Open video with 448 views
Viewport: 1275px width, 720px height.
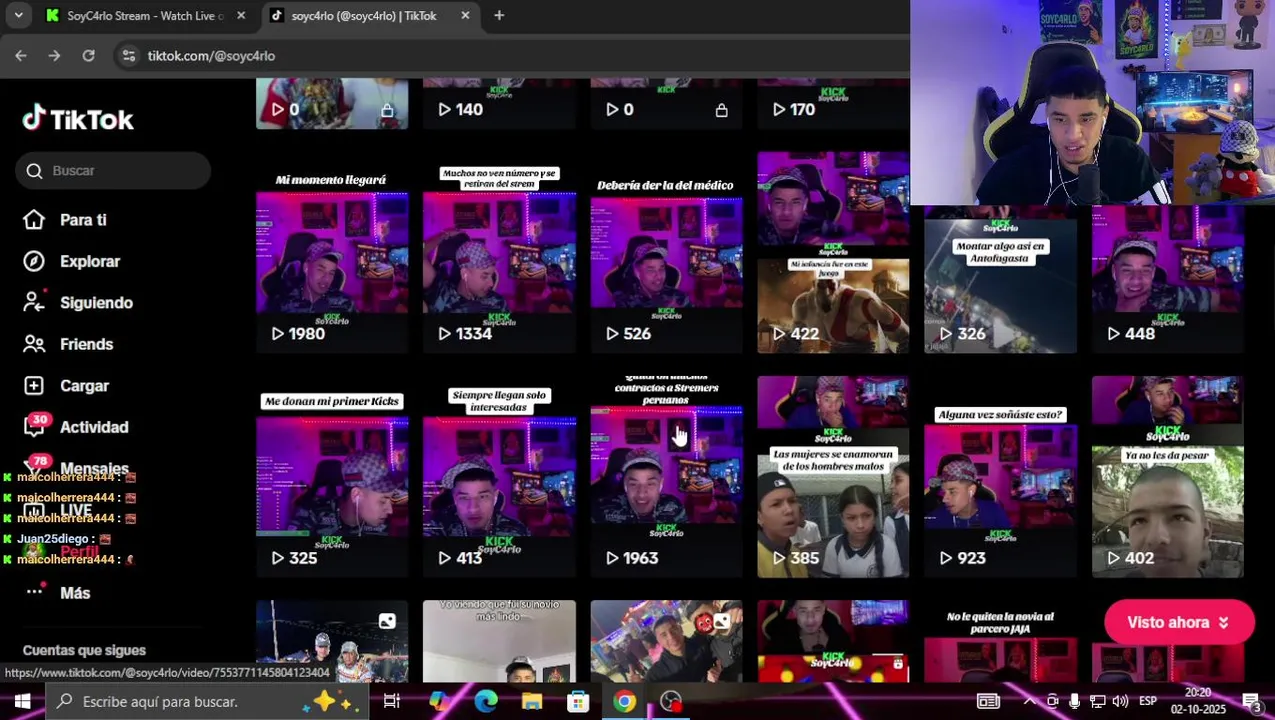click(1167, 280)
